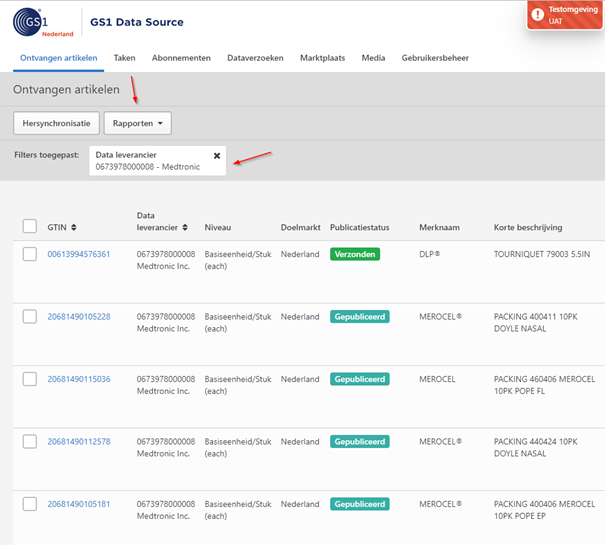Image resolution: width=605 pixels, height=545 pixels.
Task: Click PACKING 400406 MEROCEL 10PK POPE EP
Action: pos(544,510)
